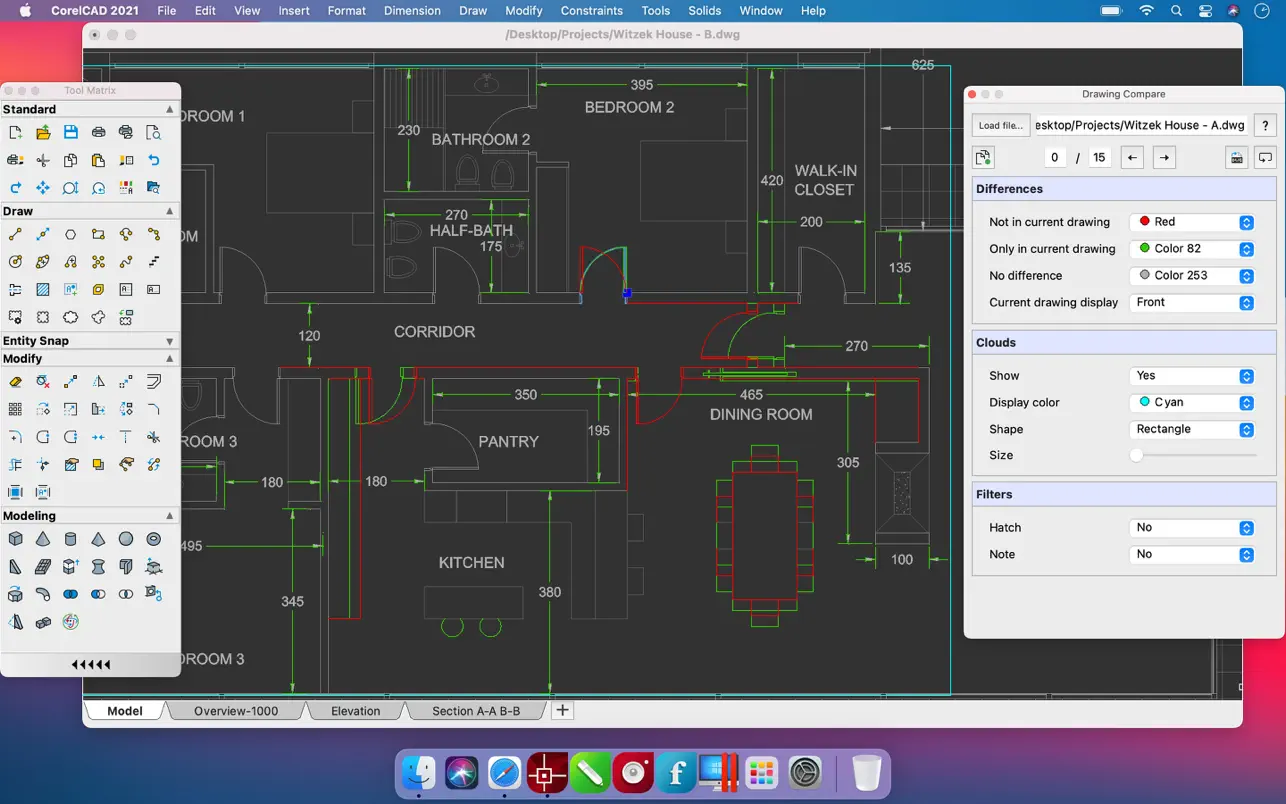Click the Save icon in Standard tools
The image size is (1286, 804).
(x=70, y=132)
